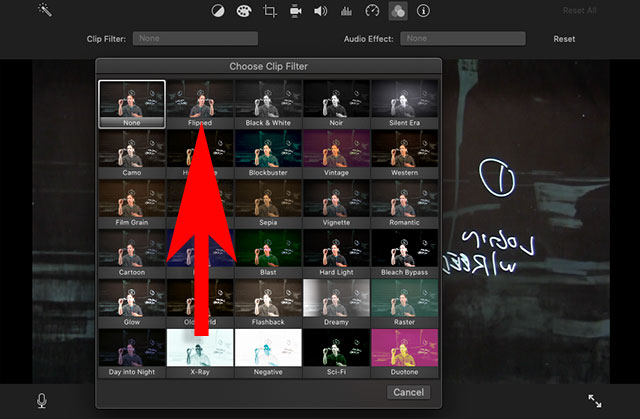Open noise reduction and equalizer bars icon
Viewport: 640px width, 419px height.
pyautogui.click(x=347, y=11)
